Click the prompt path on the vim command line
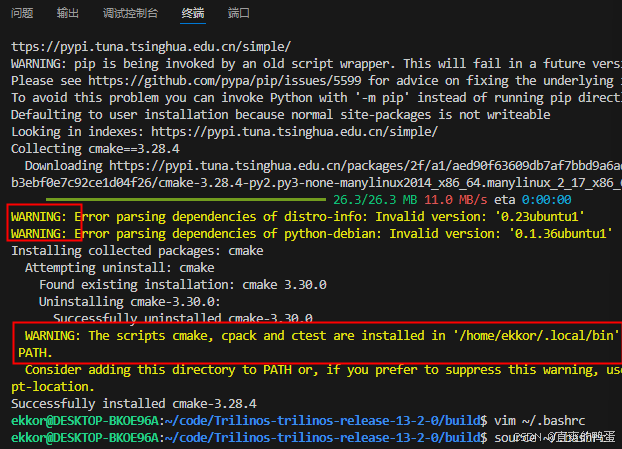 (323, 421)
